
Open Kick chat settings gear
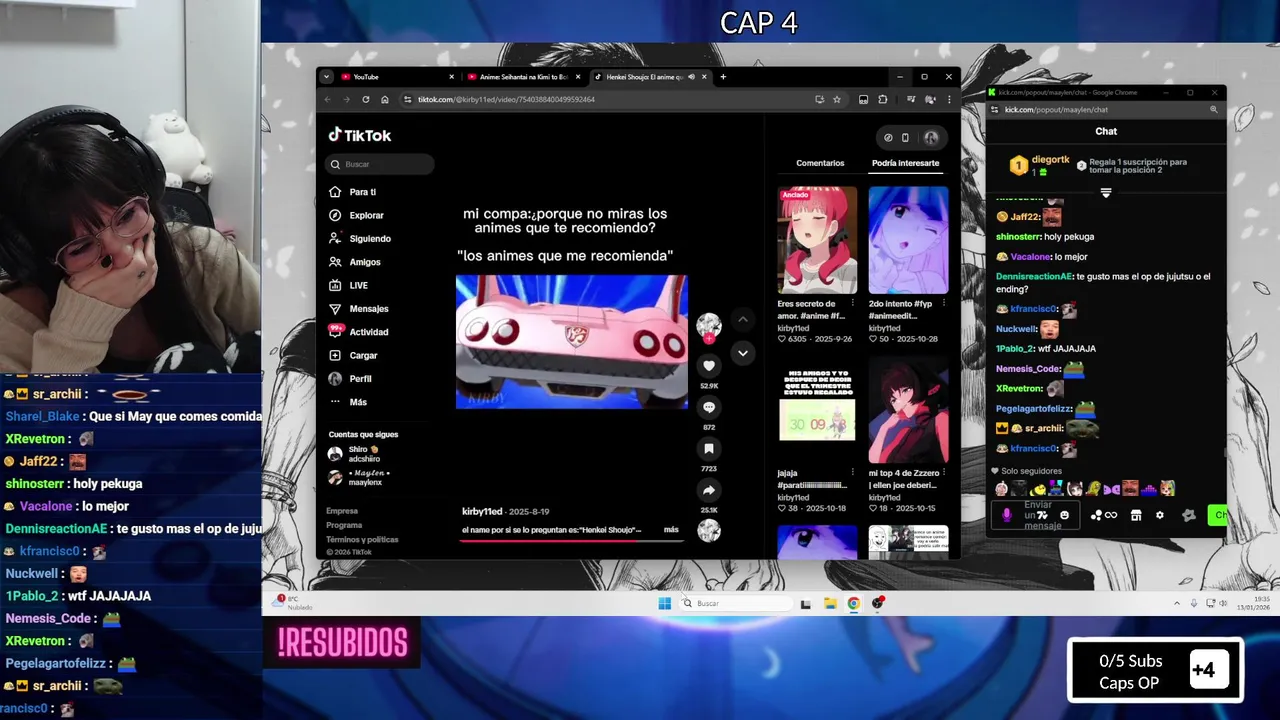point(1160,515)
